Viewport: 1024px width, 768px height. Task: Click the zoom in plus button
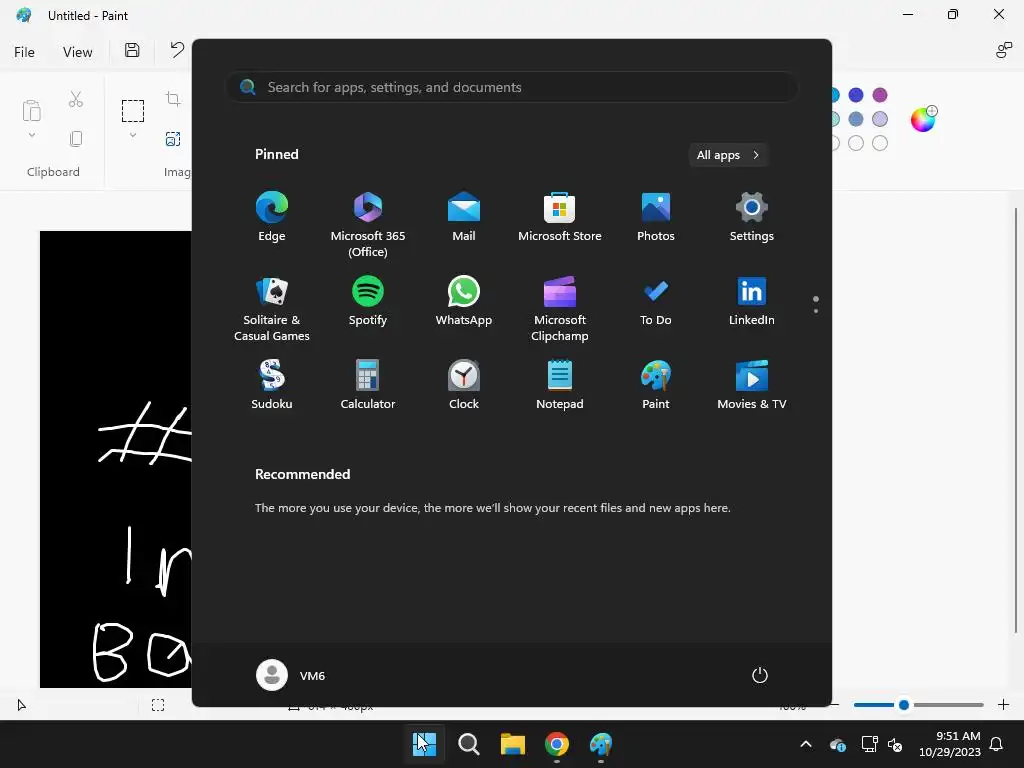[x=1004, y=705]
